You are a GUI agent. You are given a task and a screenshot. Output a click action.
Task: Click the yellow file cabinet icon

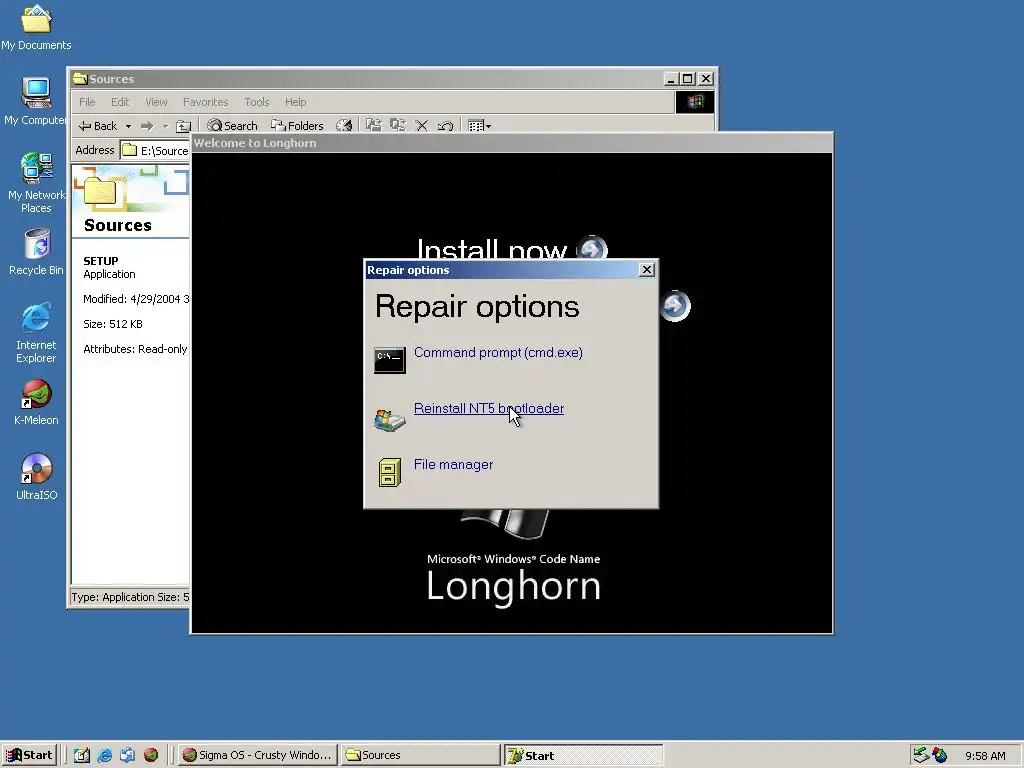[x=390, y=472]
